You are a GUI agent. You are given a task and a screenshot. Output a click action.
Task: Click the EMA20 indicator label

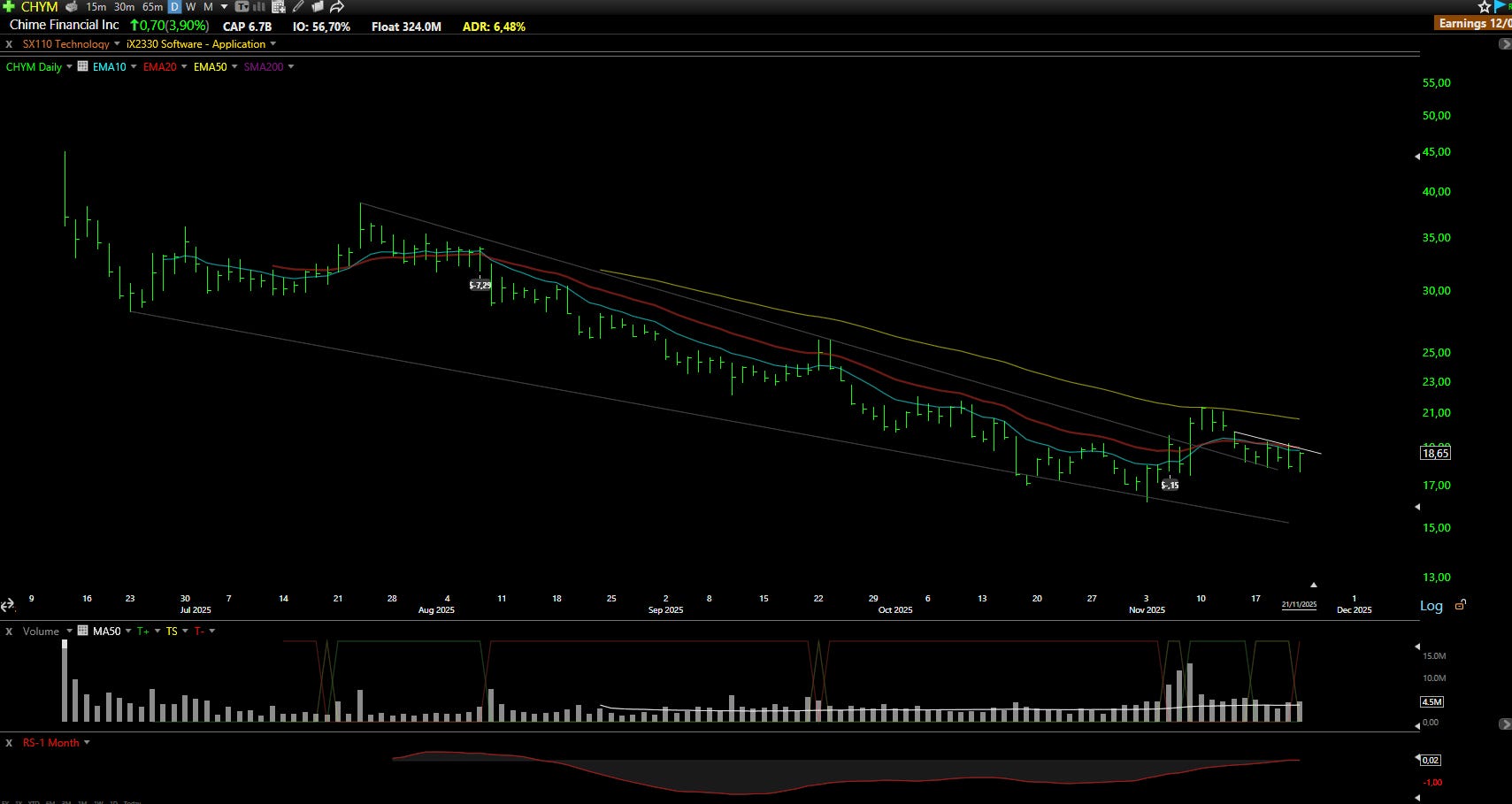pyautogui.click(x=159, y=66)
